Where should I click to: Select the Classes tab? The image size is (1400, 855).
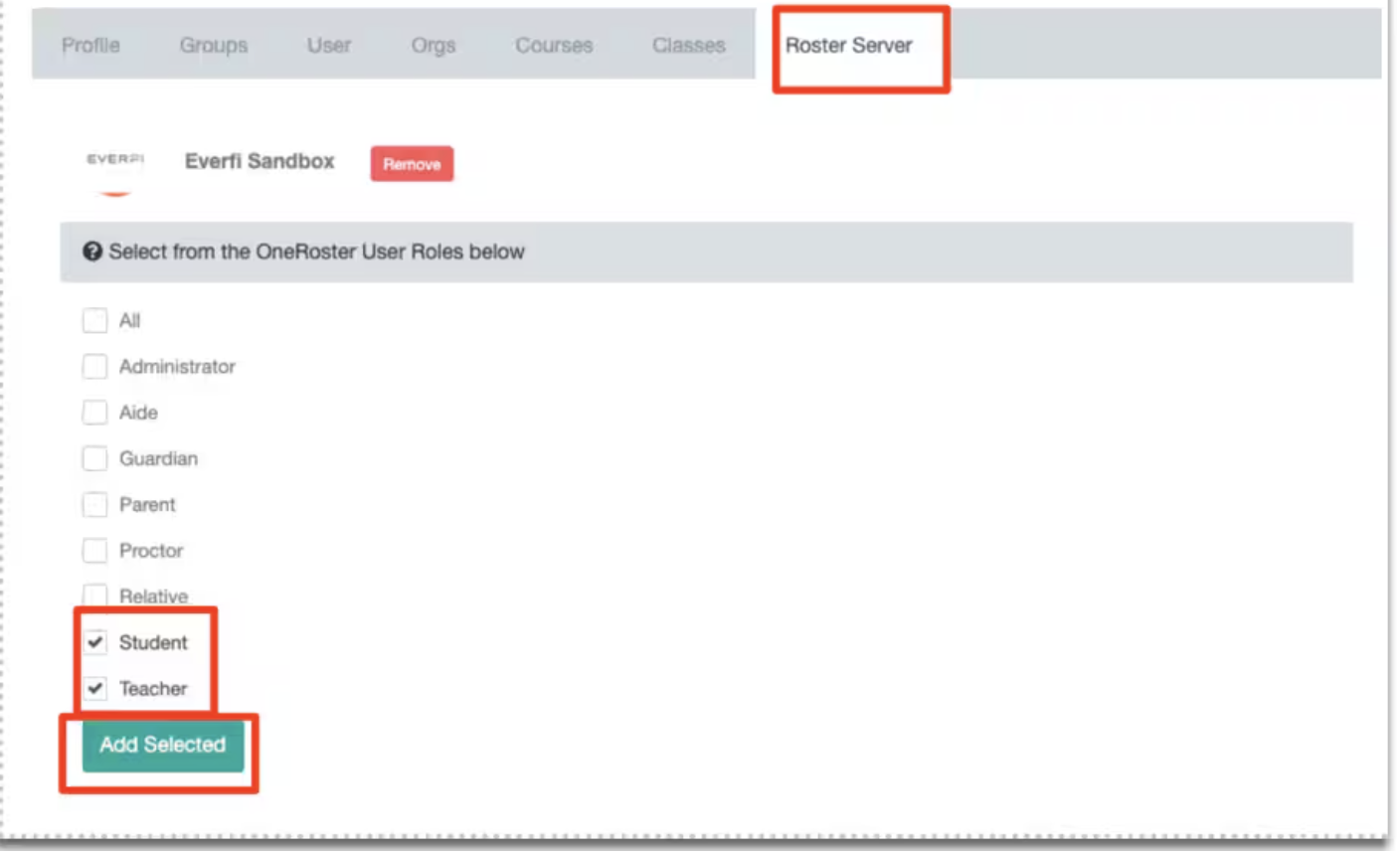point(688,45)
